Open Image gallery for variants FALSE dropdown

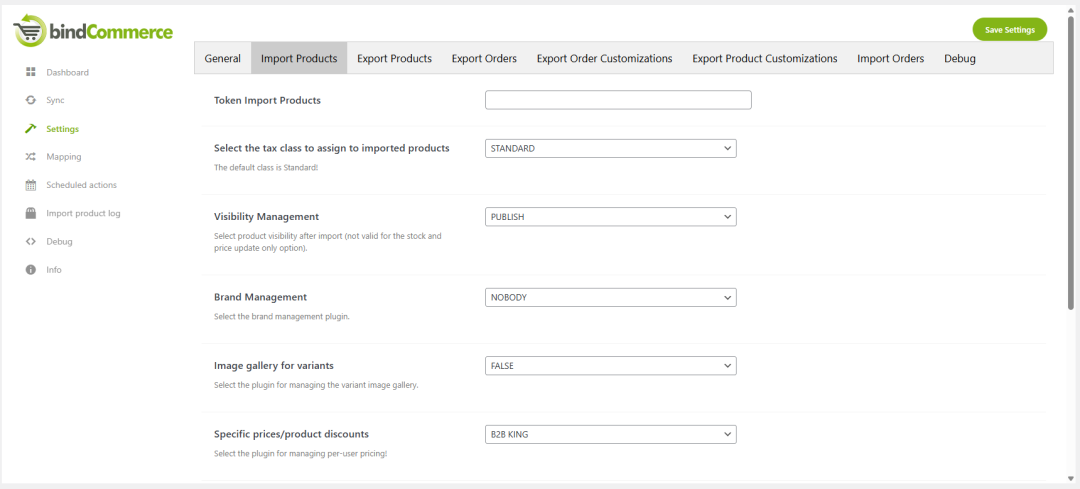pos(611,366)
